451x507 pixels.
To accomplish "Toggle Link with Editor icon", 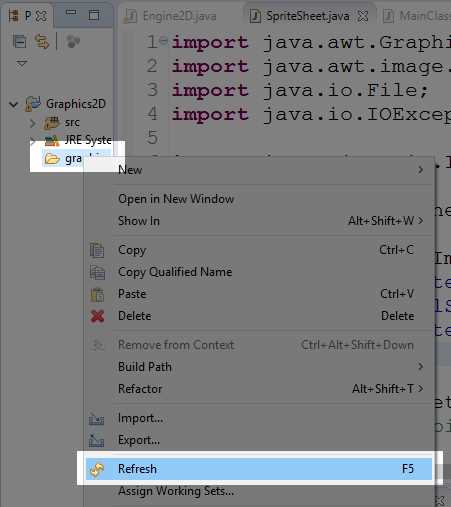I will click(42, 42).
